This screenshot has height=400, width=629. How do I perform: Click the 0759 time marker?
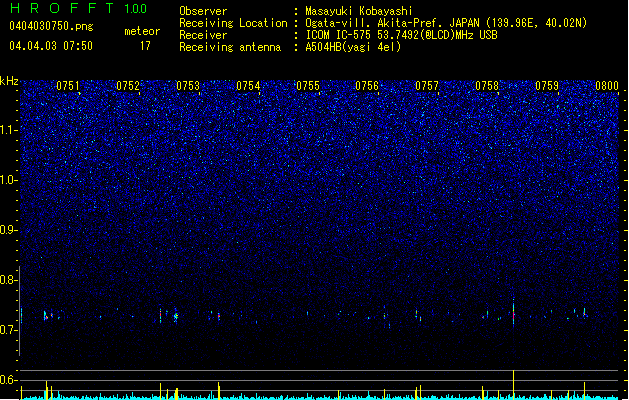coord(547,86)
